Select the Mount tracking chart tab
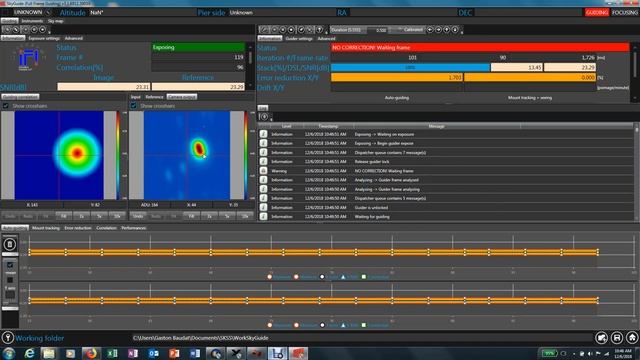This screenshot has width=640, height=360. 46,228
